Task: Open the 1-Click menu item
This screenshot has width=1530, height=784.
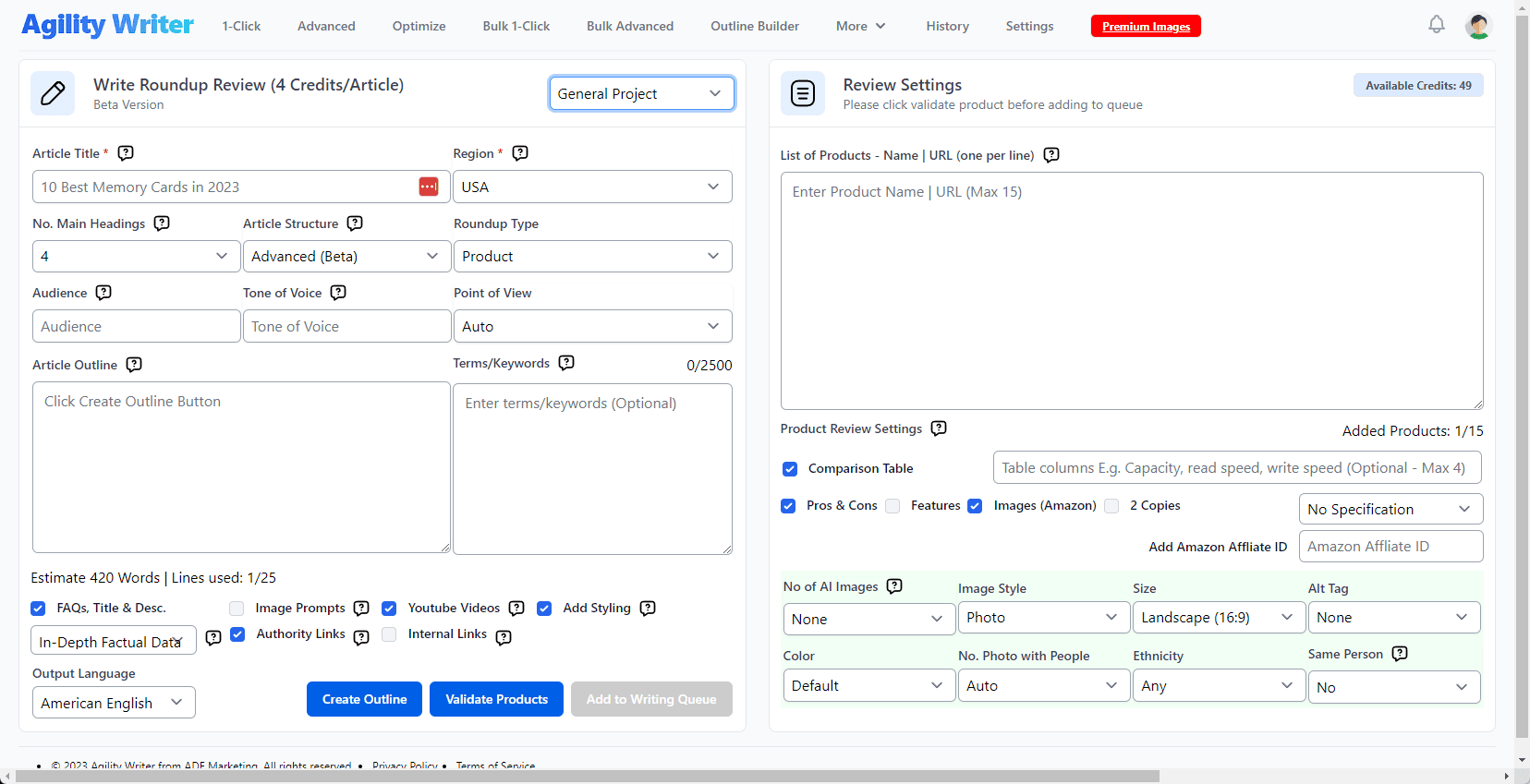Action: tap(241, 26)
